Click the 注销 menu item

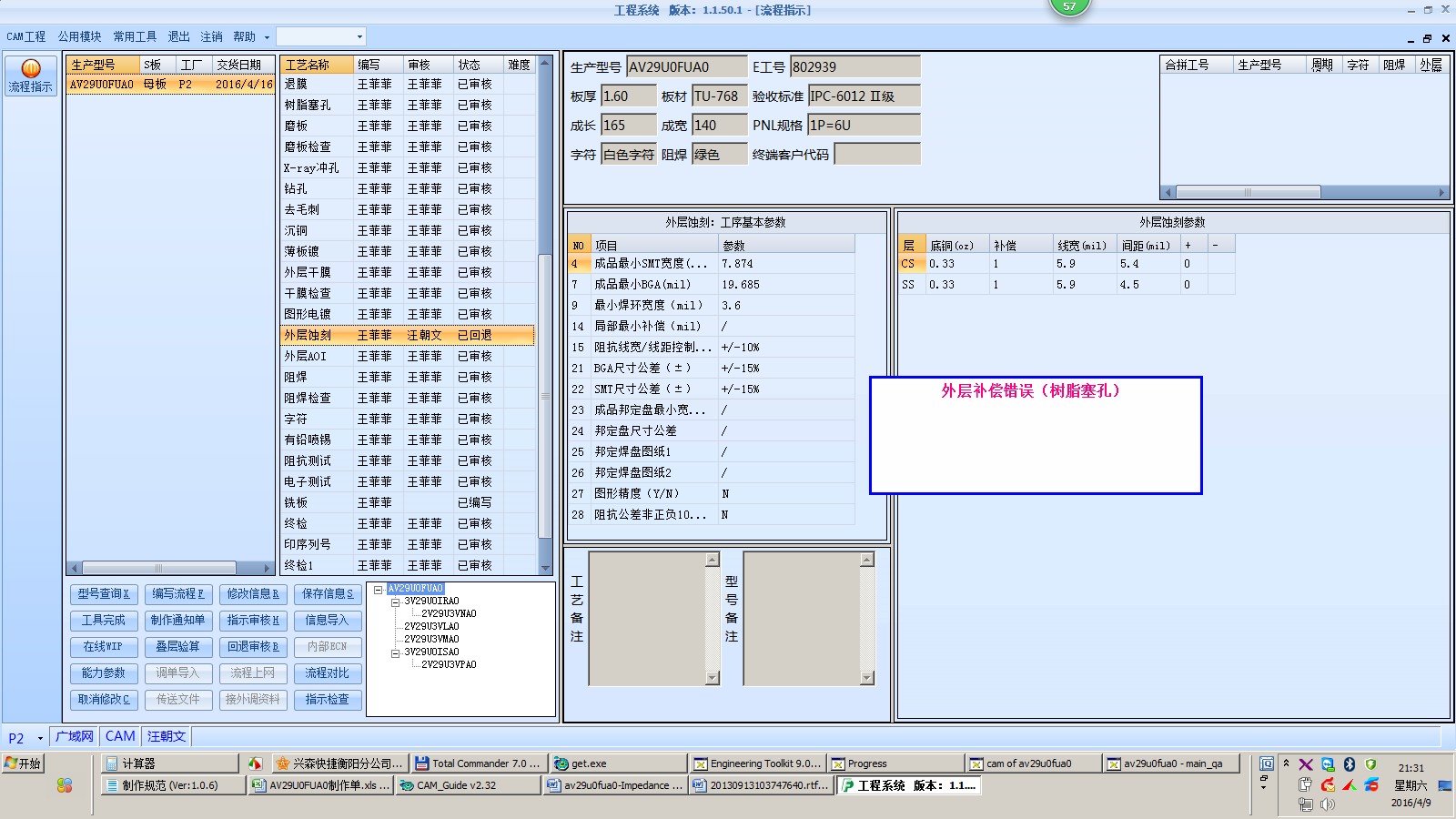pos(211,36)
